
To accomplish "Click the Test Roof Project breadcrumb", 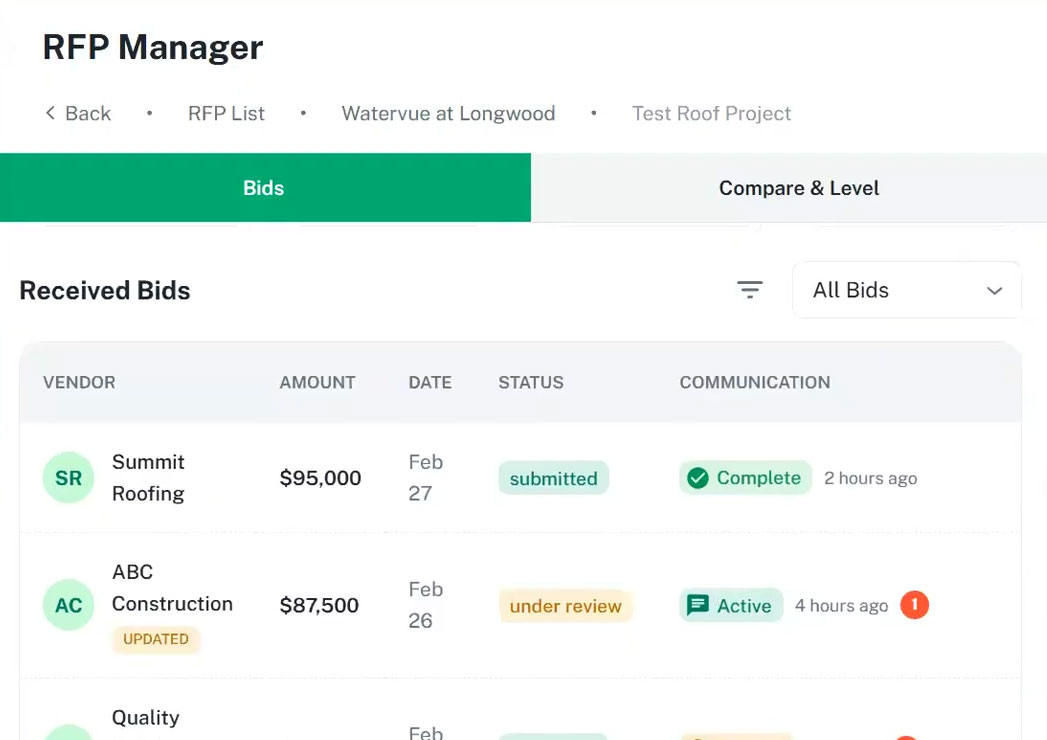I will point(711,114).
